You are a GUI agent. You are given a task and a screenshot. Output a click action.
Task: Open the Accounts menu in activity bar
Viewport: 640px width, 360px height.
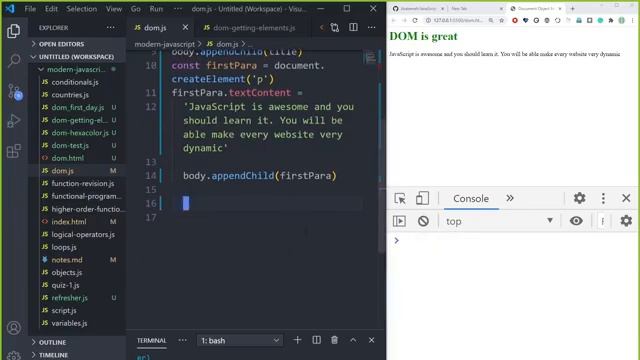coord(14,328)
